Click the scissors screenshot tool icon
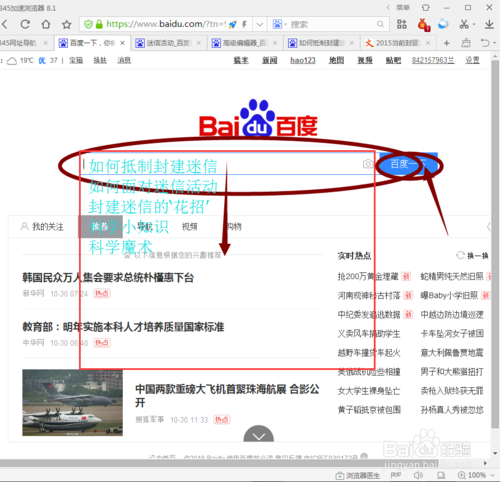 pyautogui.click(x=464, y=24)
